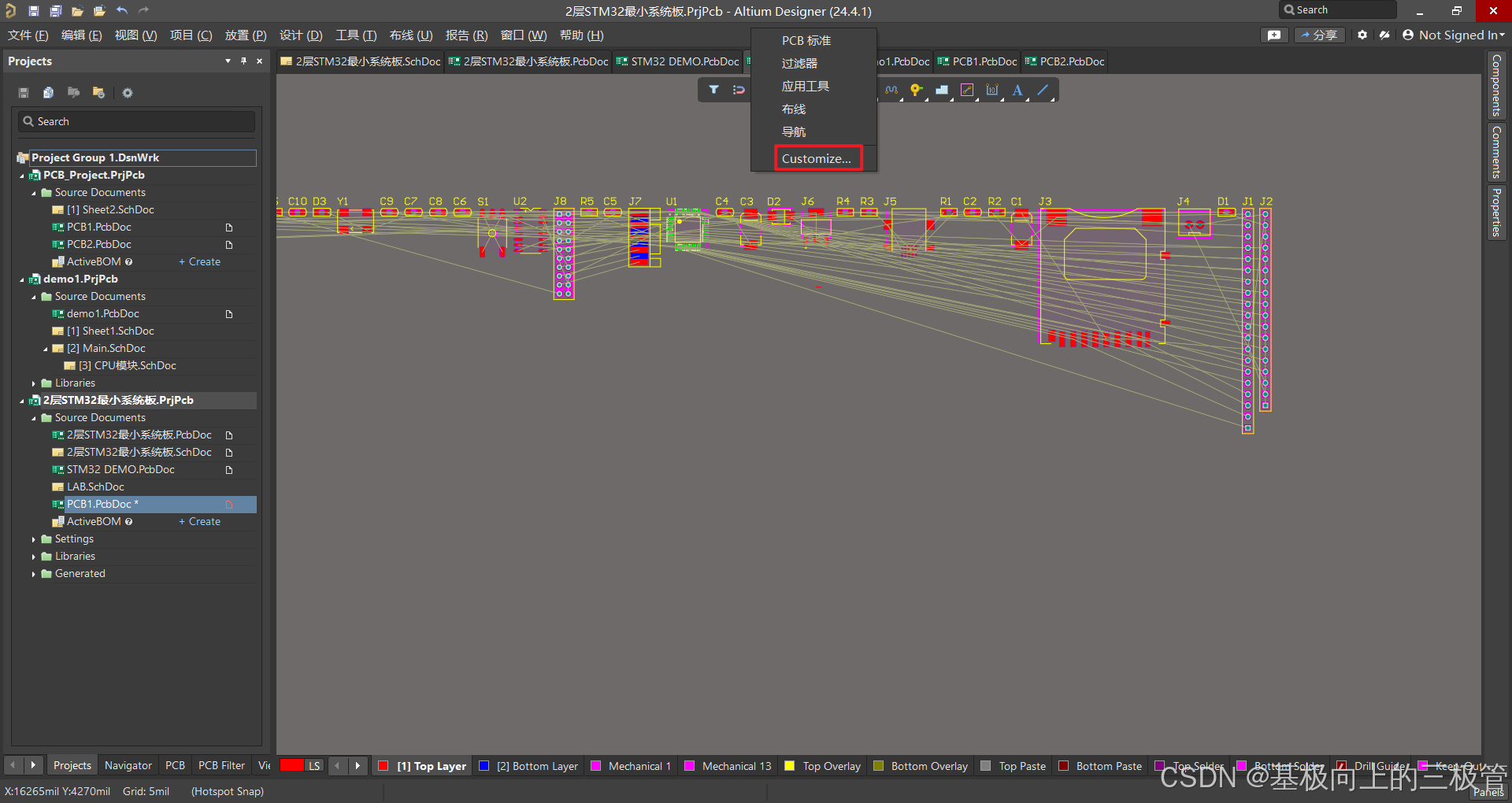Open the Navigator panel tab
This screenshot has width=1512, height=803.
click(128, 765)
